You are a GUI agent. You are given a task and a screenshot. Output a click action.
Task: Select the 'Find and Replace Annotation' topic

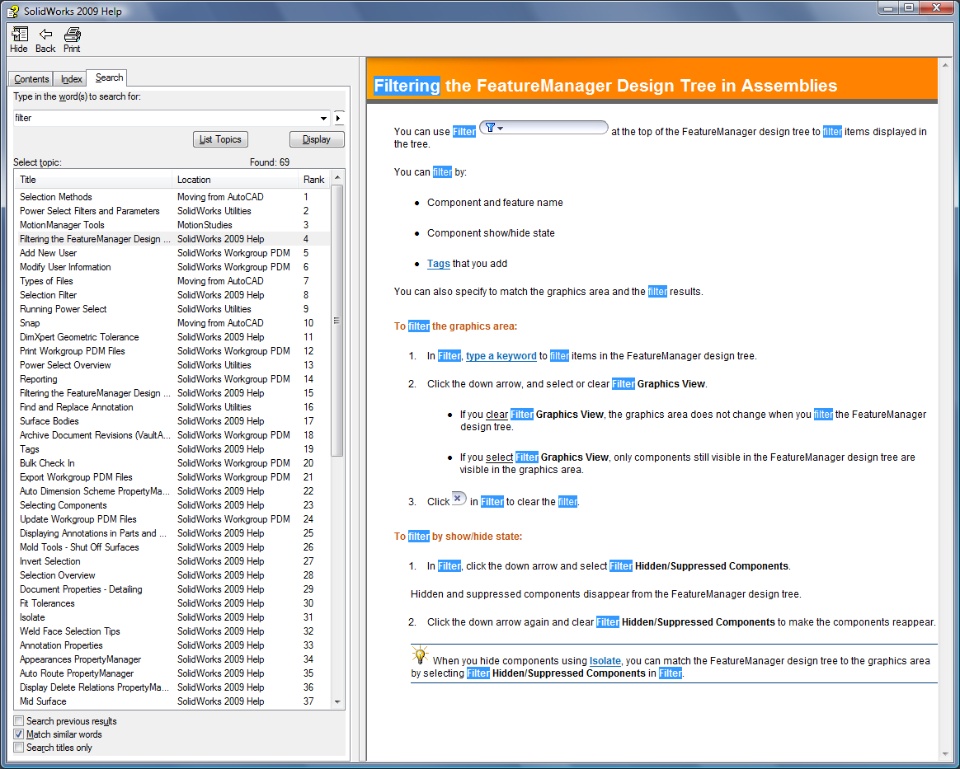(172, 407)
